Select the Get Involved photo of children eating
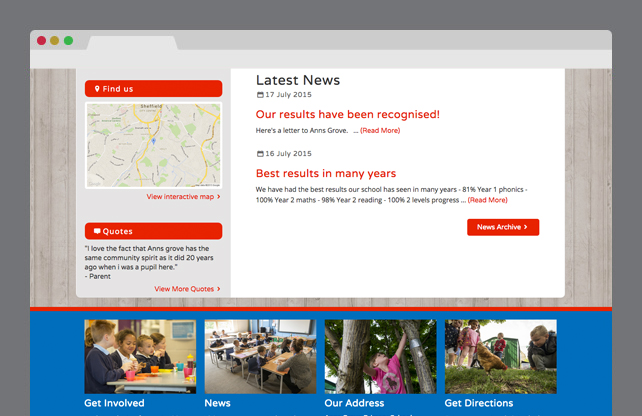This screenshot has width=642, height=416. click(140, 356)
